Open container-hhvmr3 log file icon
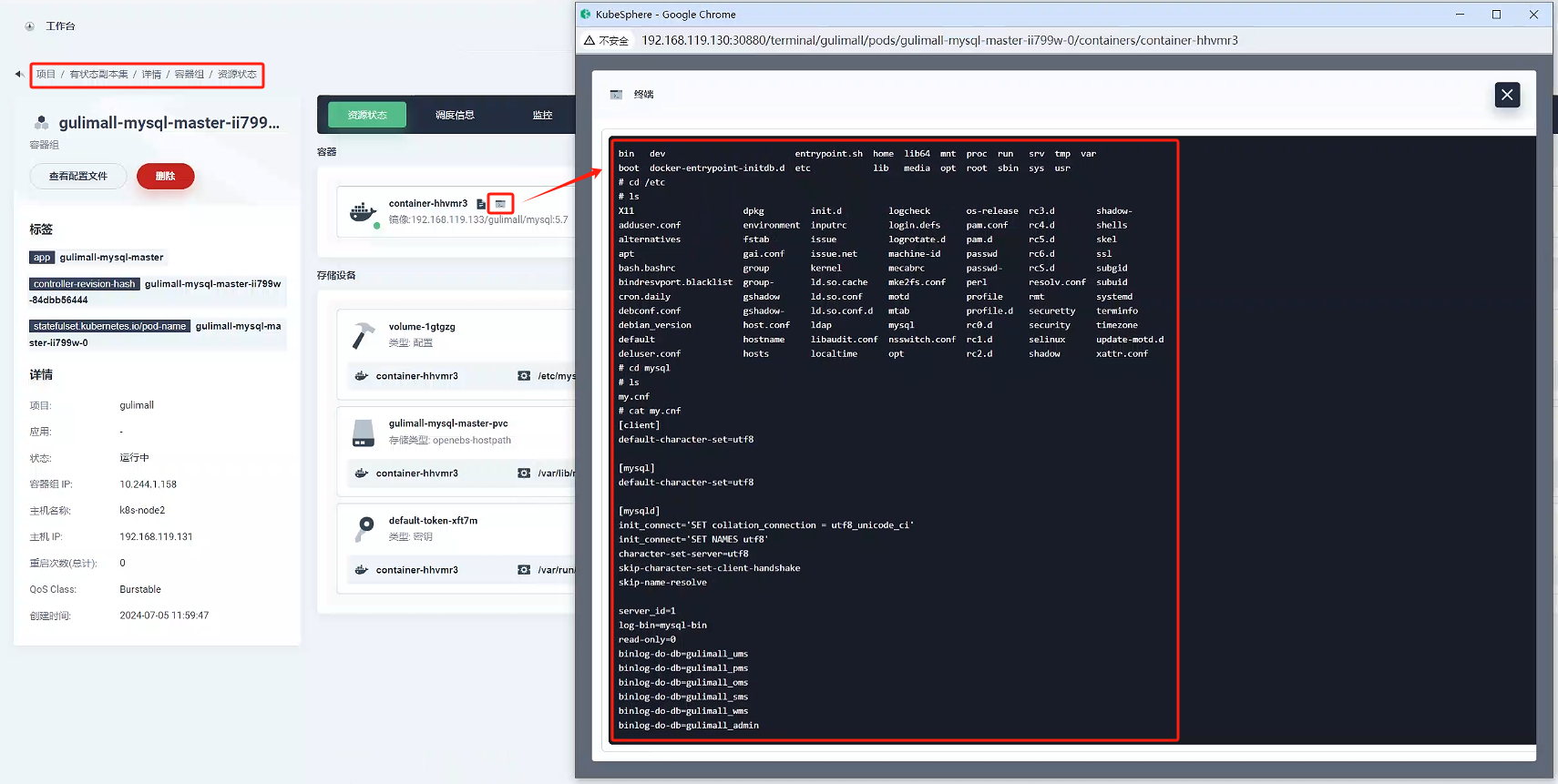 [x=481, y=204]
